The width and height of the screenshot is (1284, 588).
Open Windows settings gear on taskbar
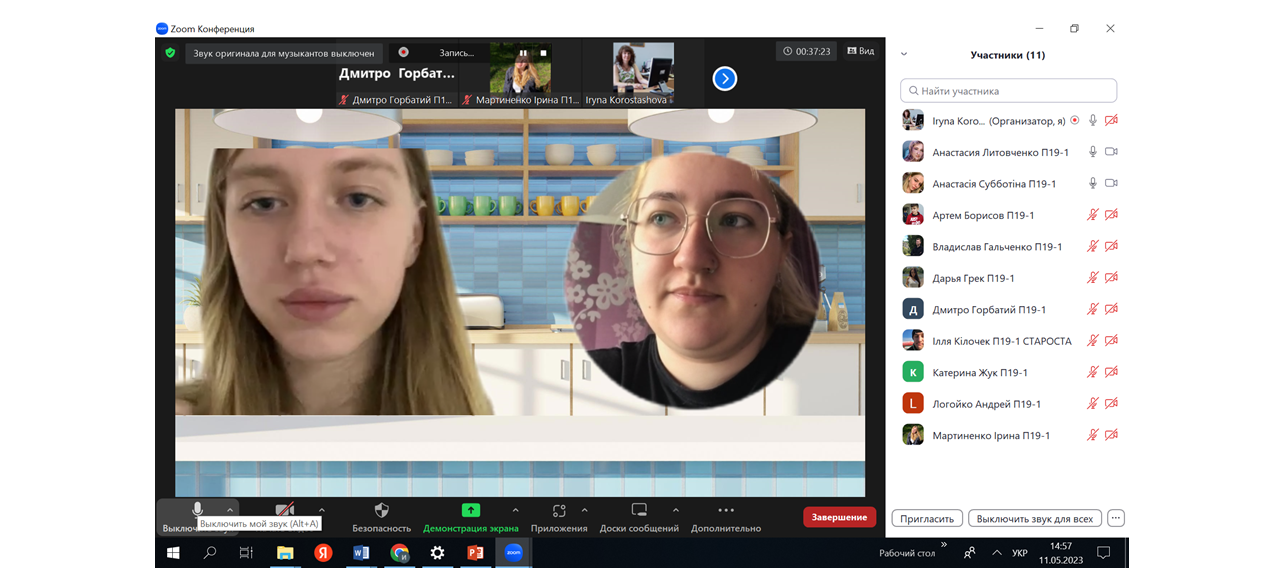[x=437, y=552]
